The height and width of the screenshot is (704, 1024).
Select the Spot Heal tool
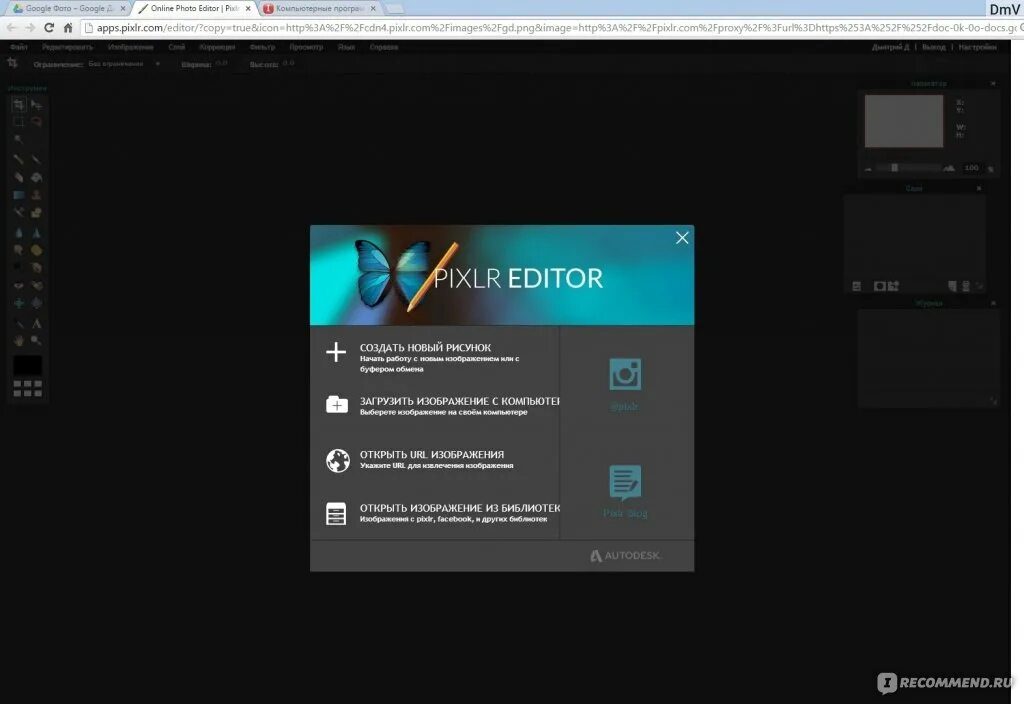coord(37,285)
